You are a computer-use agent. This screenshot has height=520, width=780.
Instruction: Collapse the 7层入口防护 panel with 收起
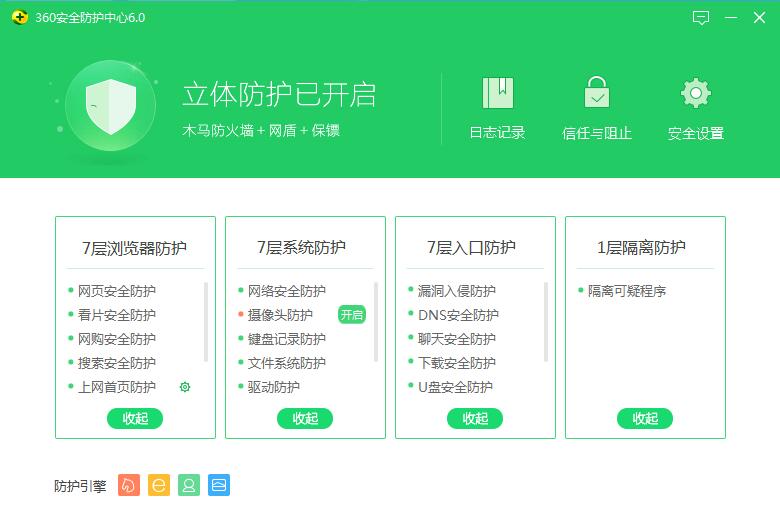coord(475,418)
